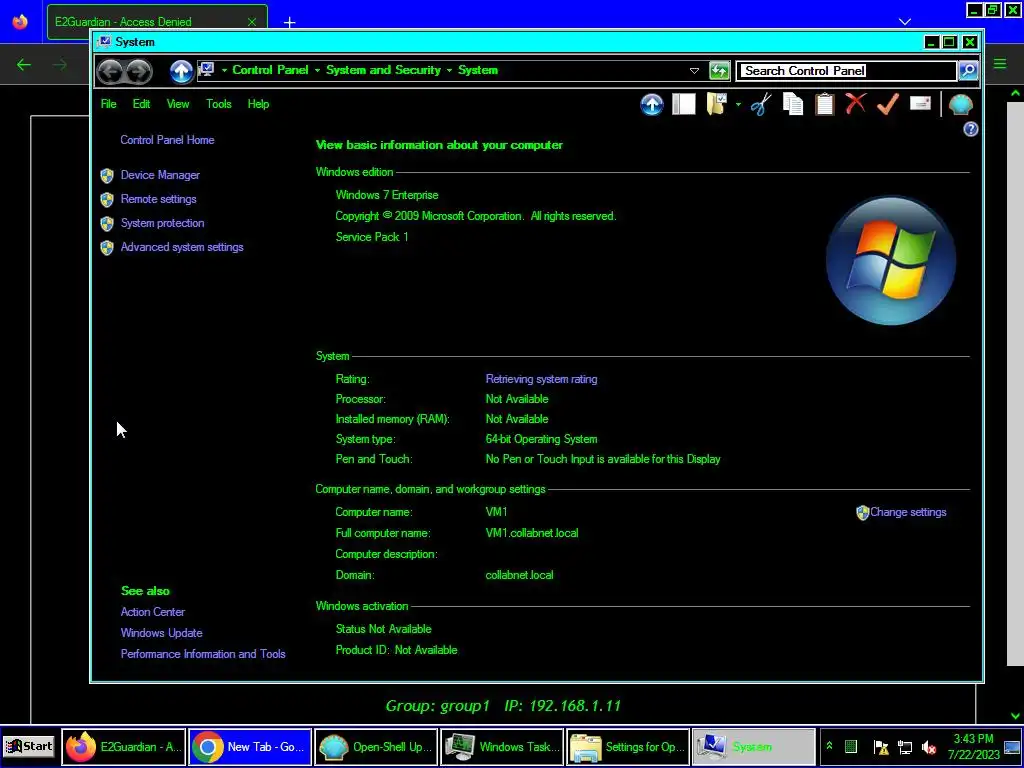Click Firefox back arrow behind System window
The height and width of the screenshot is (768, 1024).
click(x=24, y=64)
